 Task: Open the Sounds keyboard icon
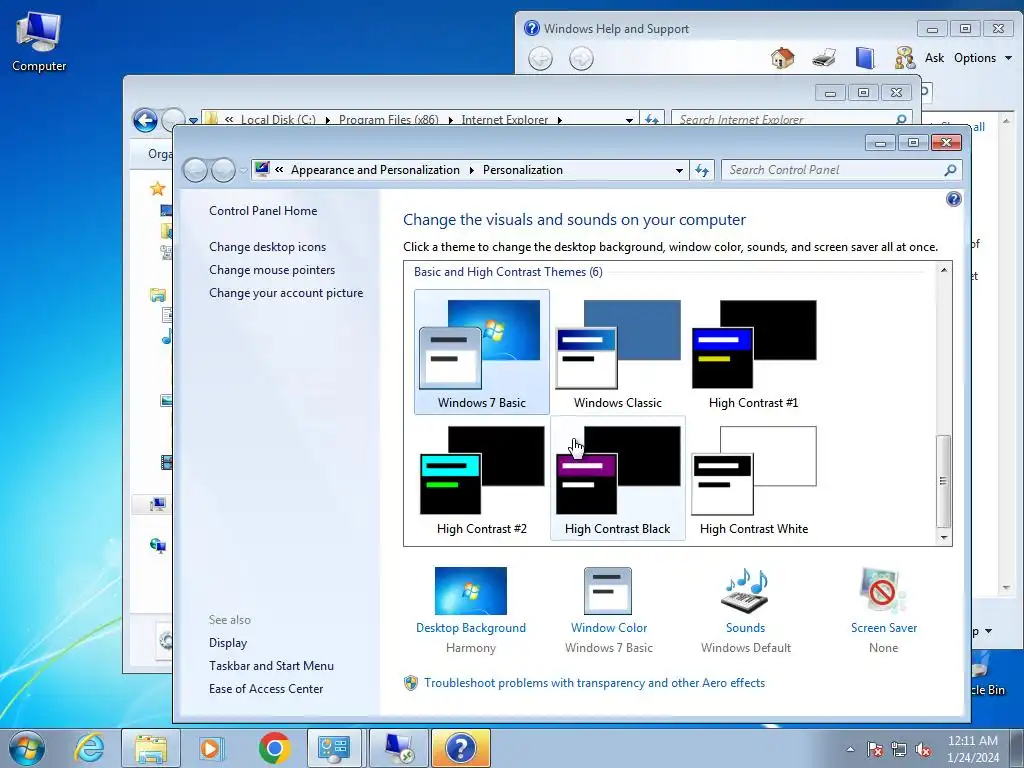point(745,590)
